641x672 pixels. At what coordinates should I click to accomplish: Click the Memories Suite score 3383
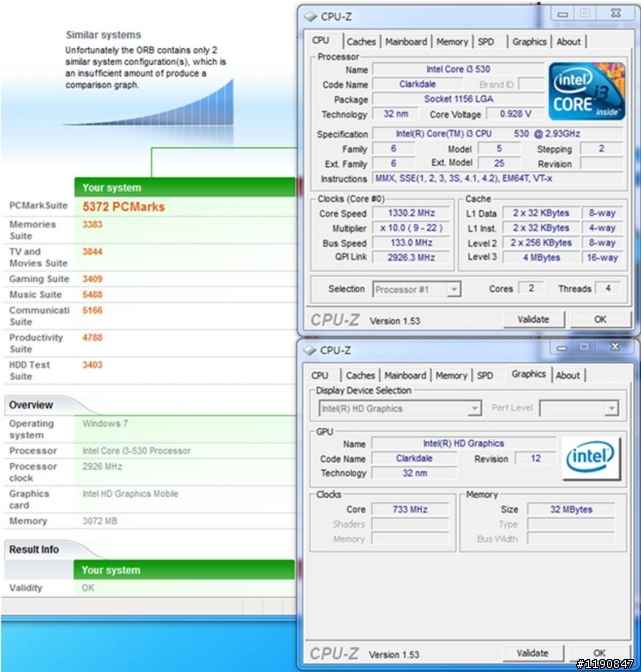pos(92,224)
